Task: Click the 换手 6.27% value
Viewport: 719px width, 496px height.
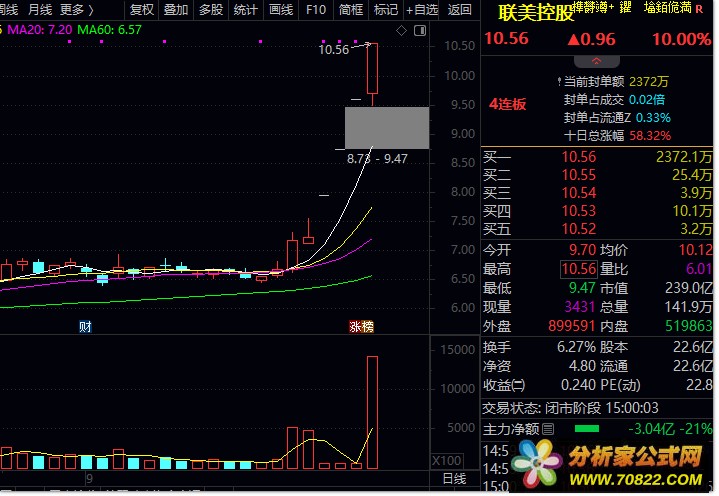Action: pyautogui.click(x=576, y=347)
